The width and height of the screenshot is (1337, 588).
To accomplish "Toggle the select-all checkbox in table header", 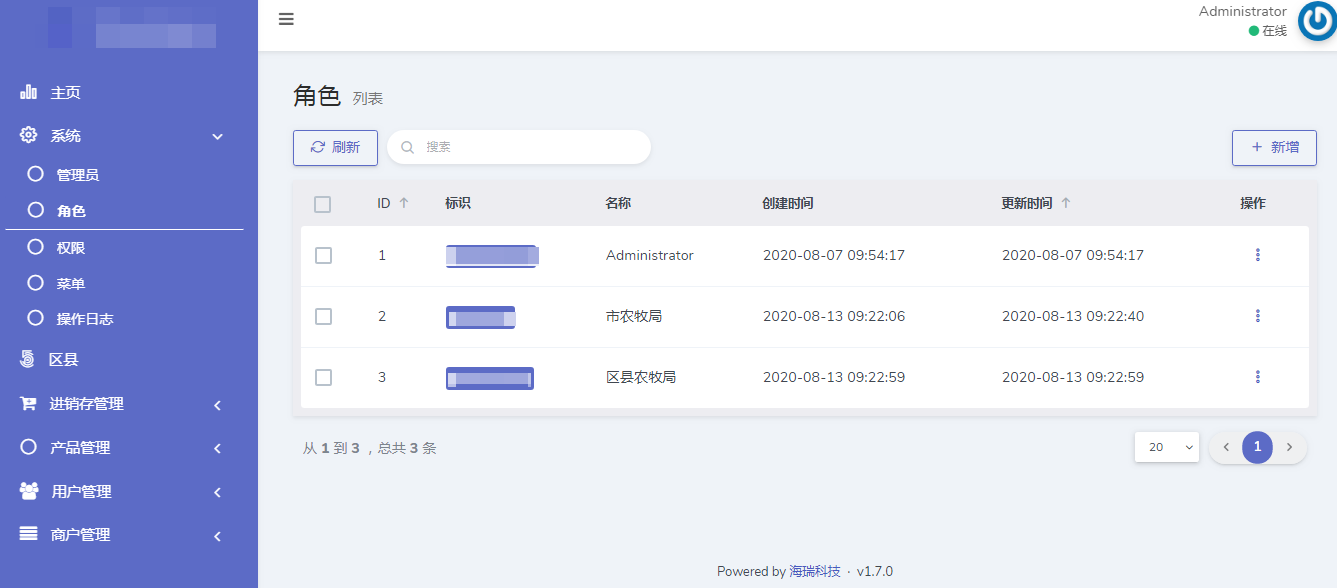I will coord(322,204).
